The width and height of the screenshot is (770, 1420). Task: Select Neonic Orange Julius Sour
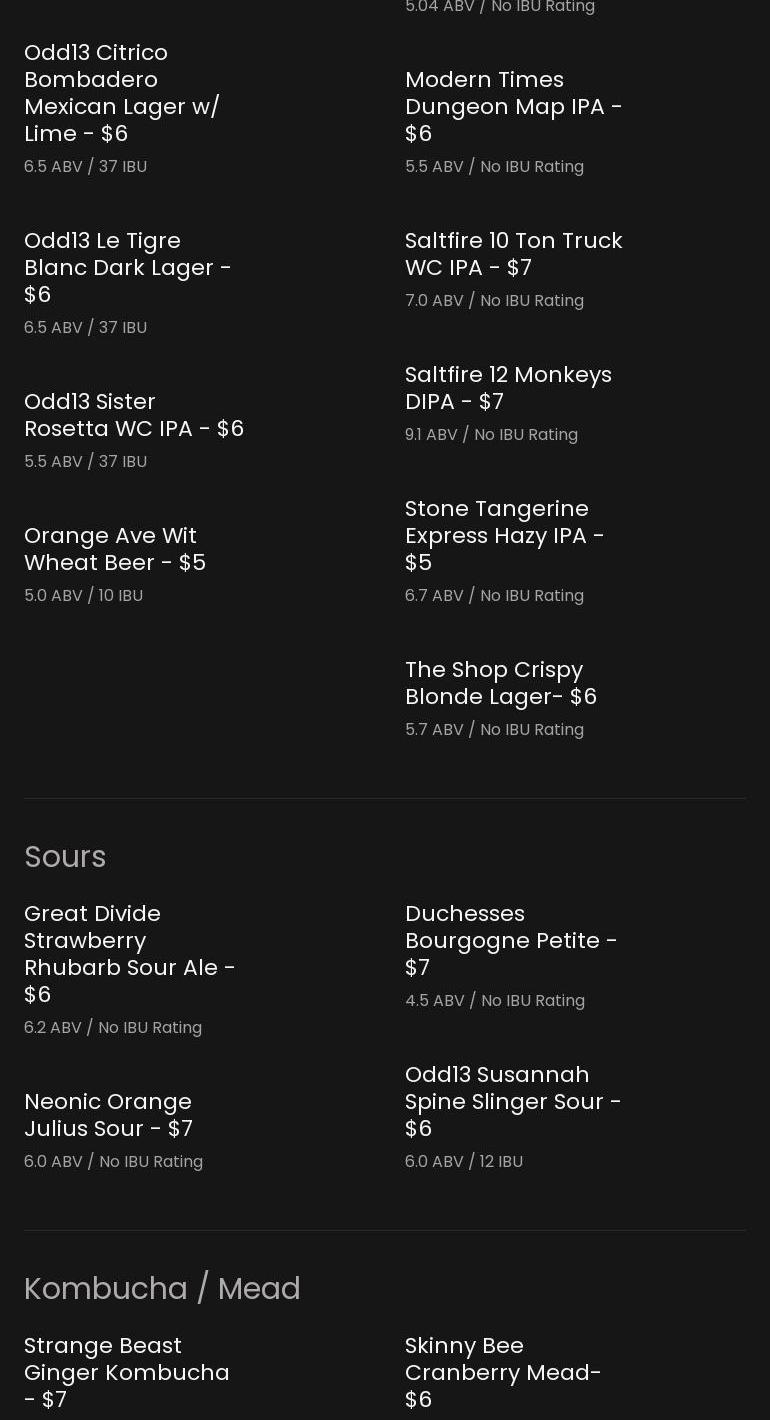click(108, 1115)
